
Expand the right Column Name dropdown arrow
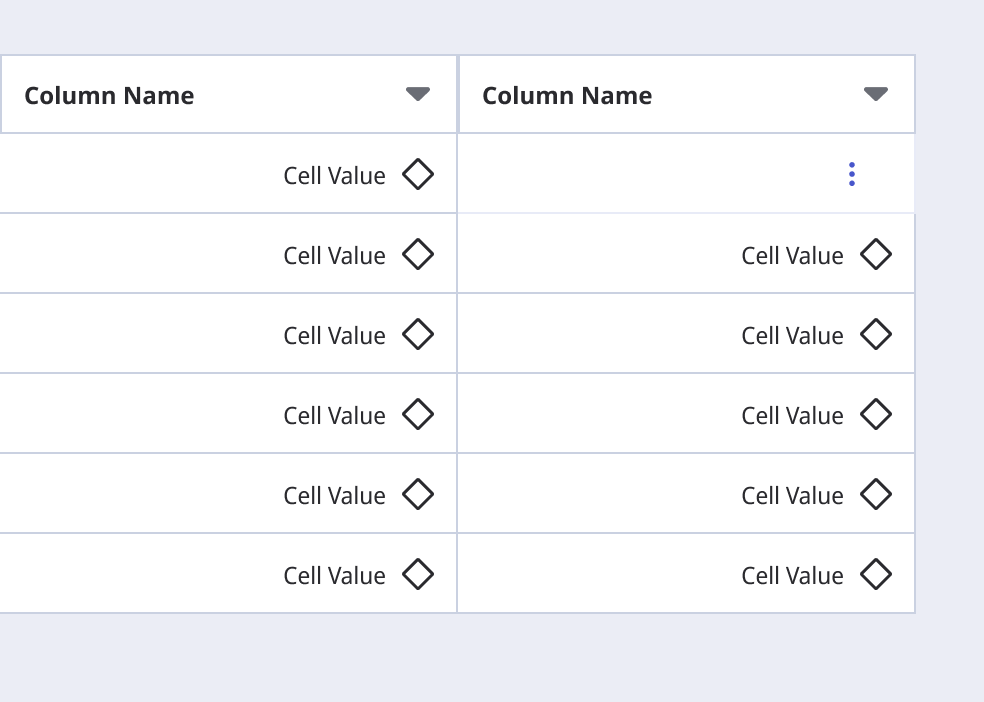tap(876, 94)
